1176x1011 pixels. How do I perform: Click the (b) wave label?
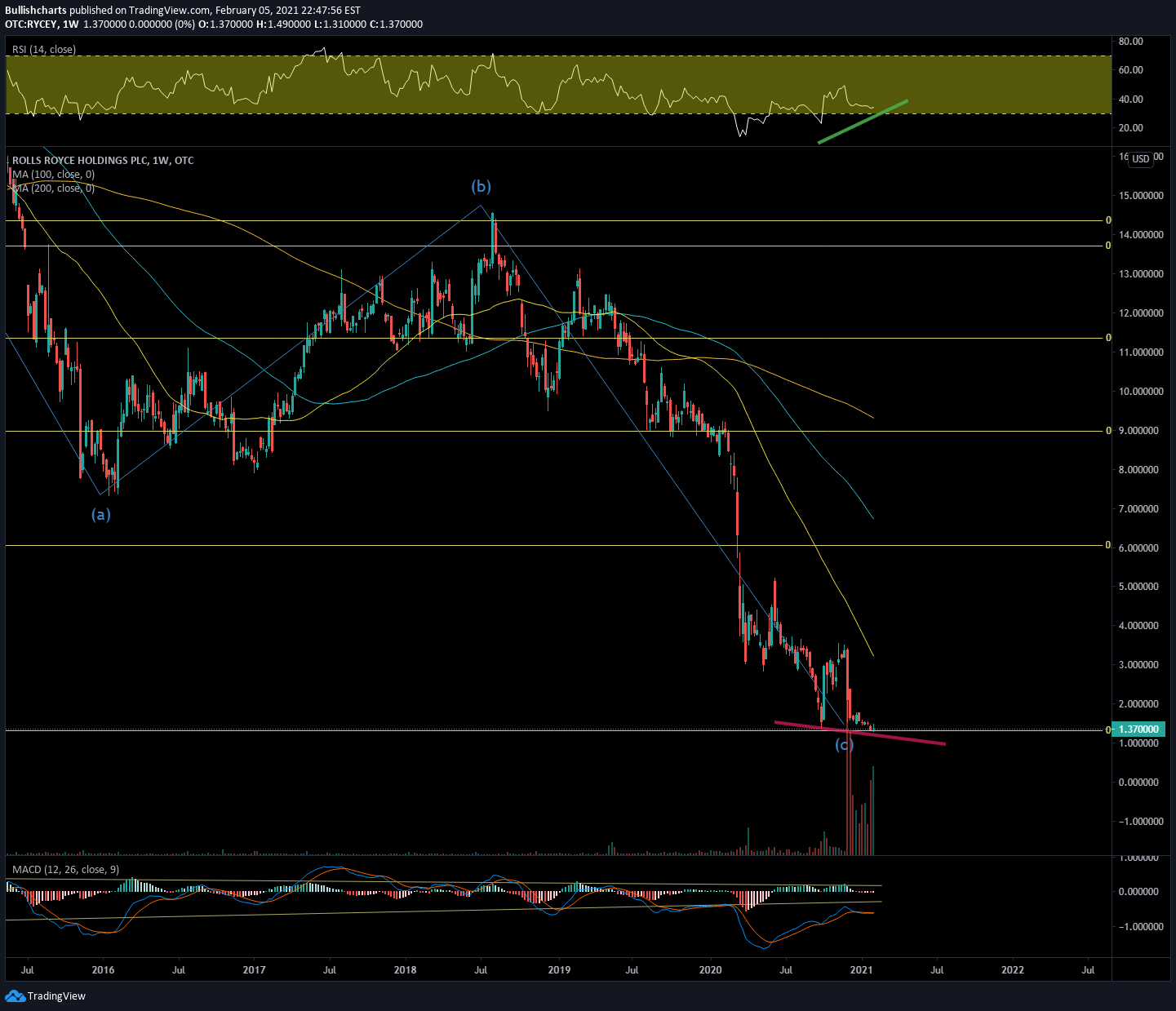coord(481,187)
